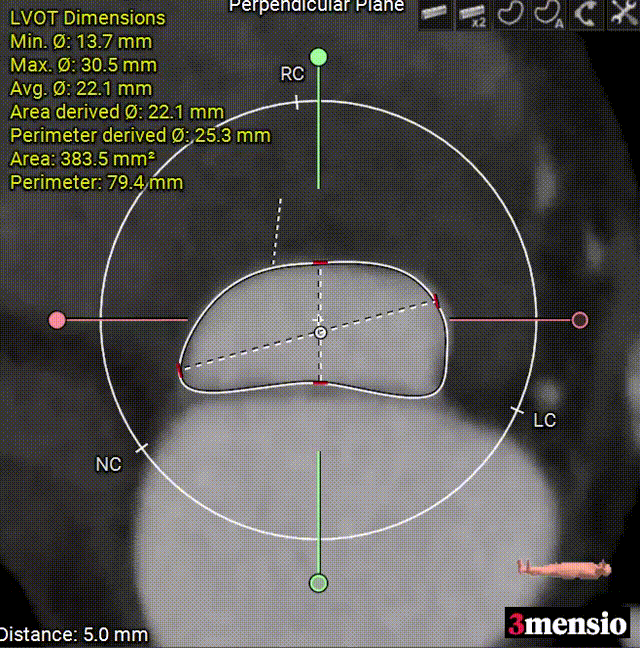
Task: Click the NC cusp marker label
Action: point(108,465)
